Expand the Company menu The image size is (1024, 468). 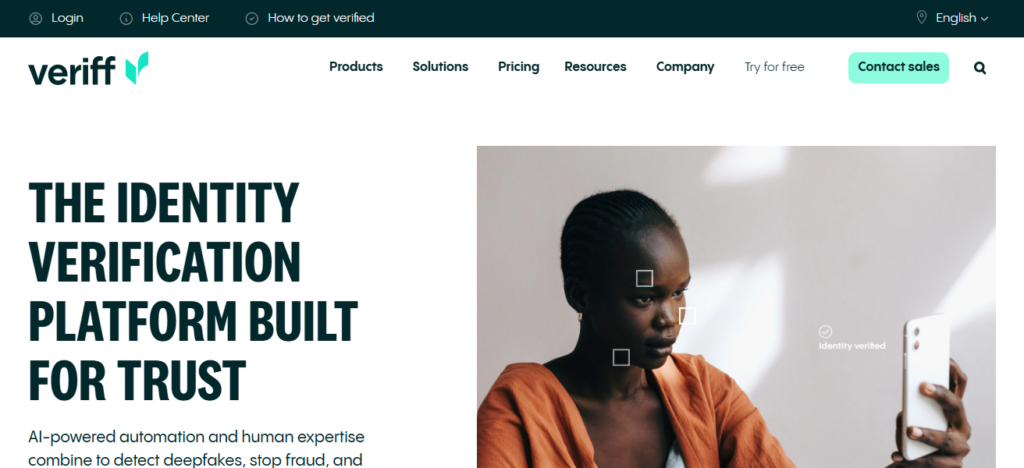coord(685,67)
